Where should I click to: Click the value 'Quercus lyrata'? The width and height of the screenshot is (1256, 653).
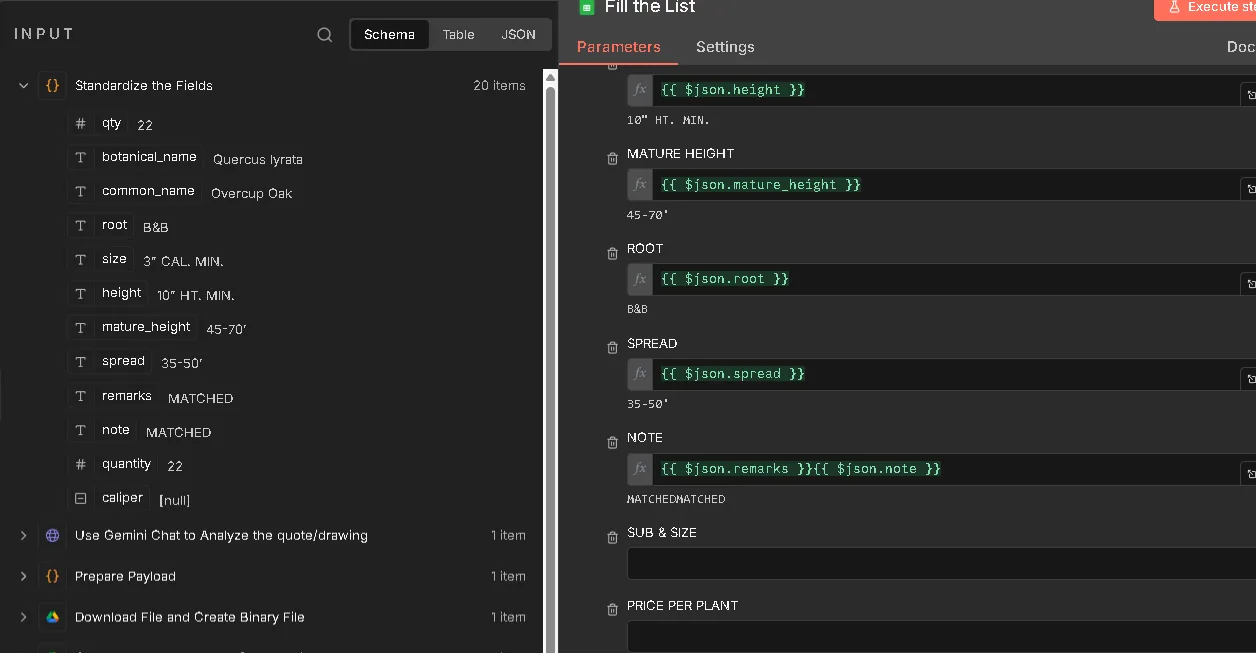258,160
